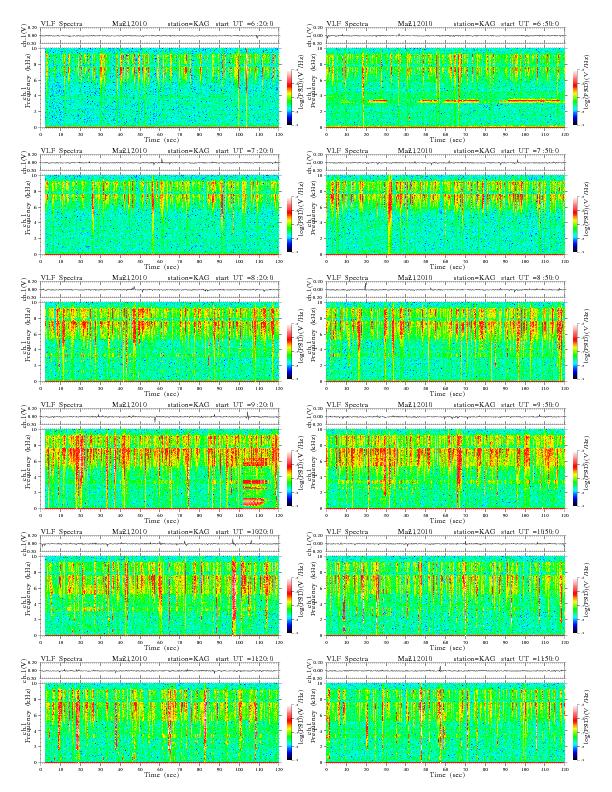Click the title text 'start UT =6:50:0'

coord(530,23)
